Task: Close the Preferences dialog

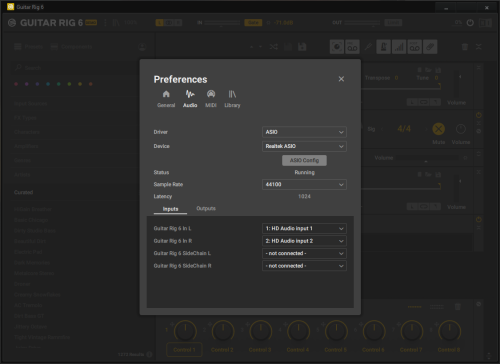Action: pyautogui.click(x=341, y=79)
